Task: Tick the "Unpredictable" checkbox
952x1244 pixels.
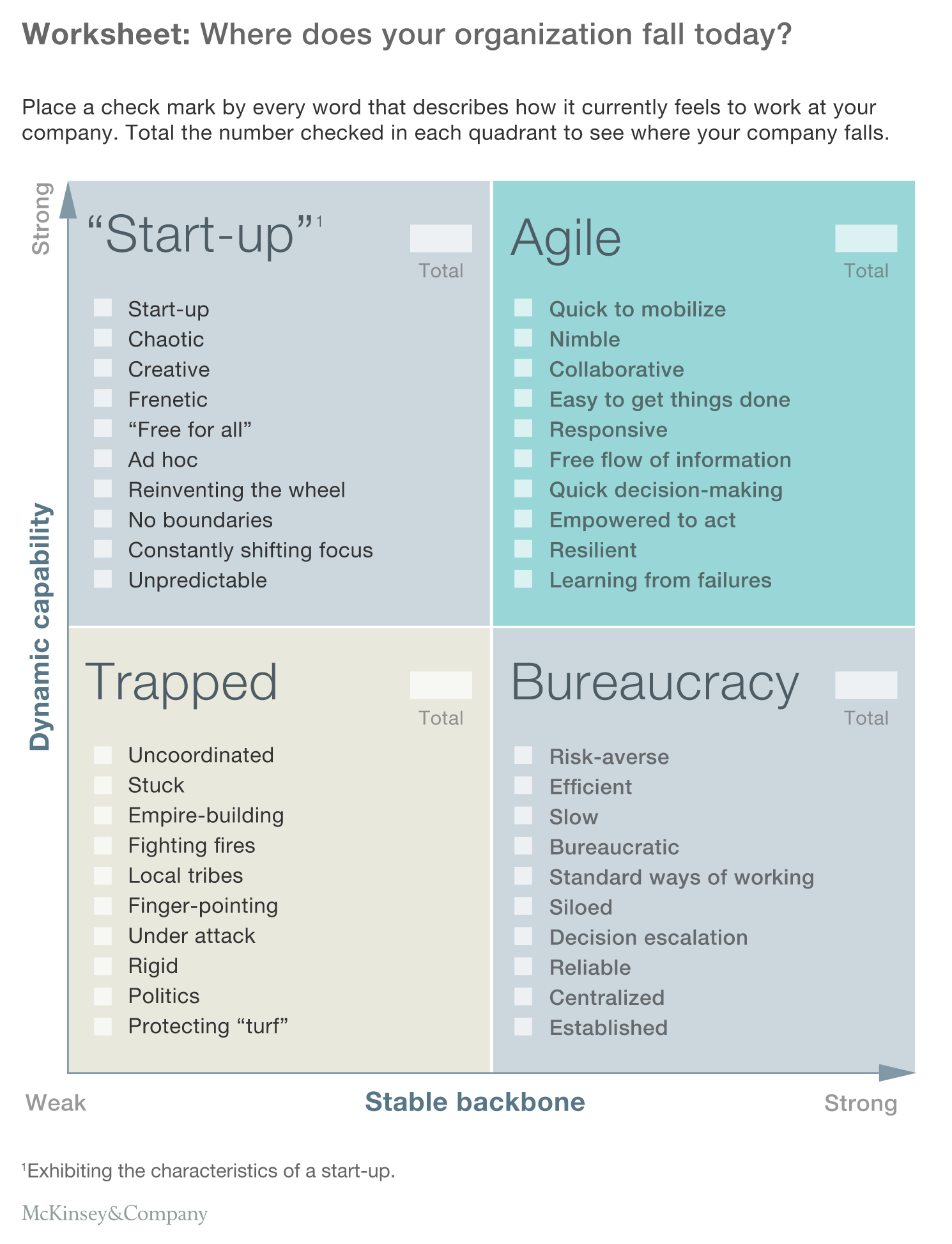Action: (x=103, y=579)
